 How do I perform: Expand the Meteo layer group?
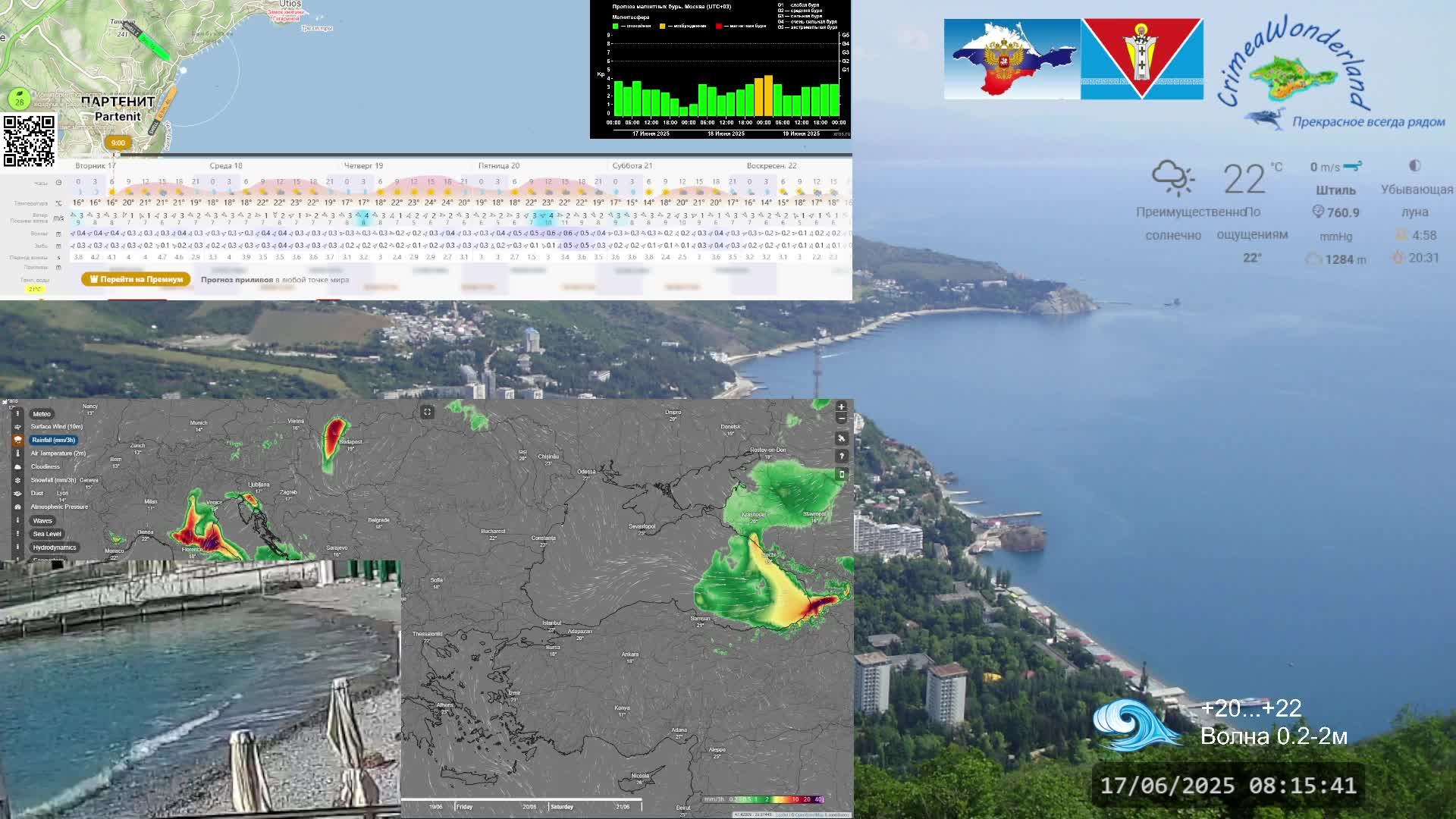pyautogui.click(x=42, y=414)
